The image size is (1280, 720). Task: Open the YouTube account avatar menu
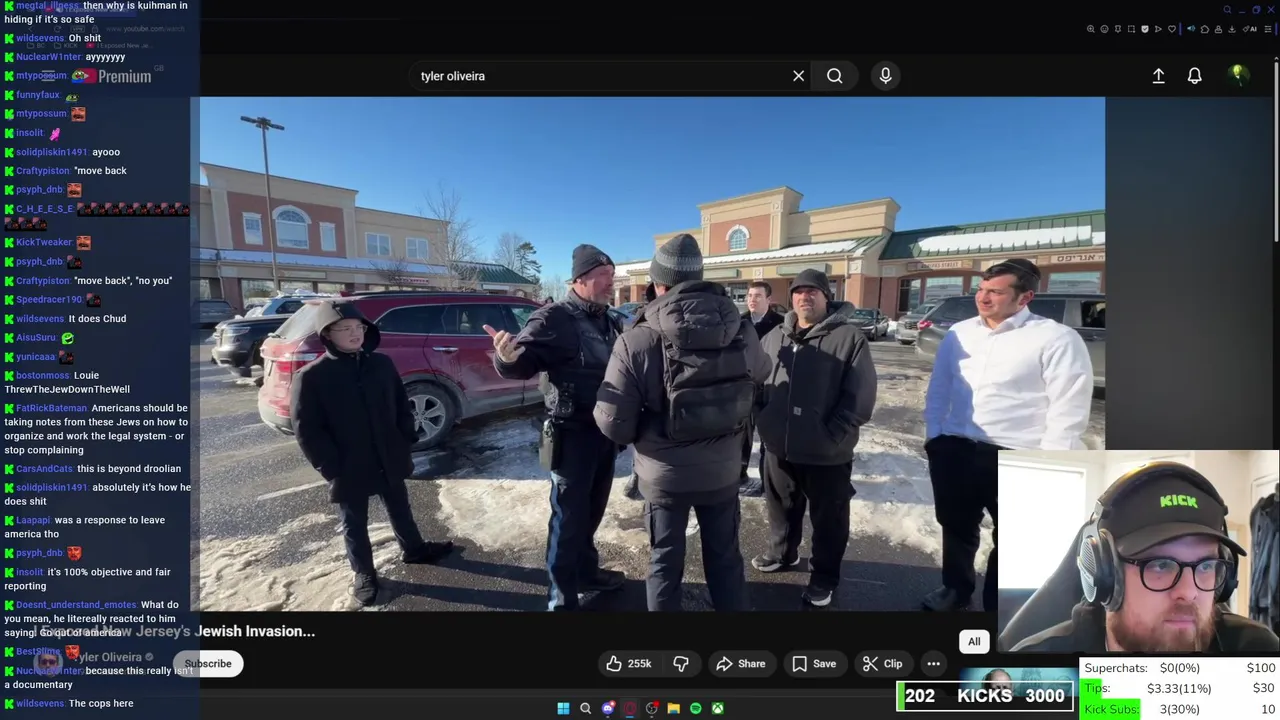(x=1237, y=75)
